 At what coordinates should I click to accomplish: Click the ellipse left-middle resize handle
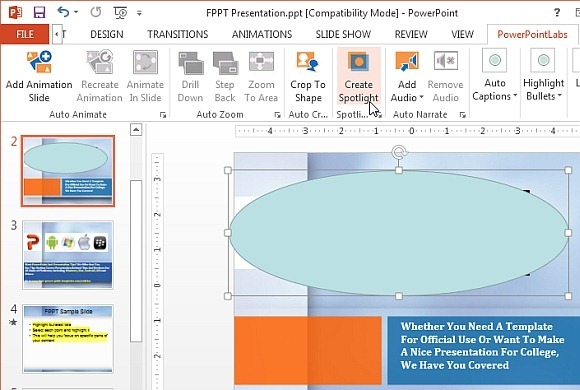point(228,233)
